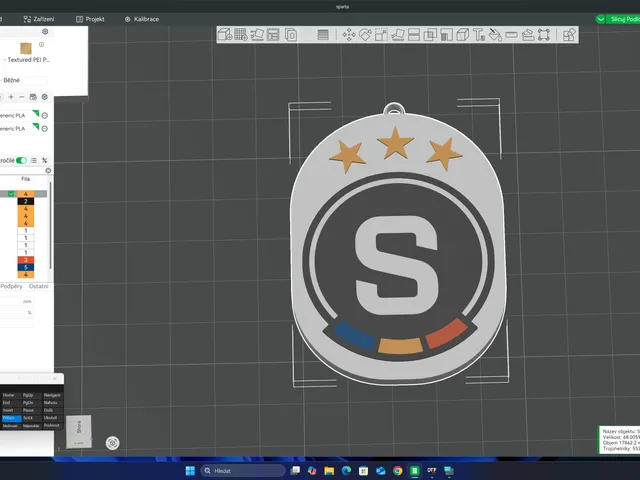Open the Variable layer height tool
The width and height of the screenshot is (640, 480).
click(323, 35)
